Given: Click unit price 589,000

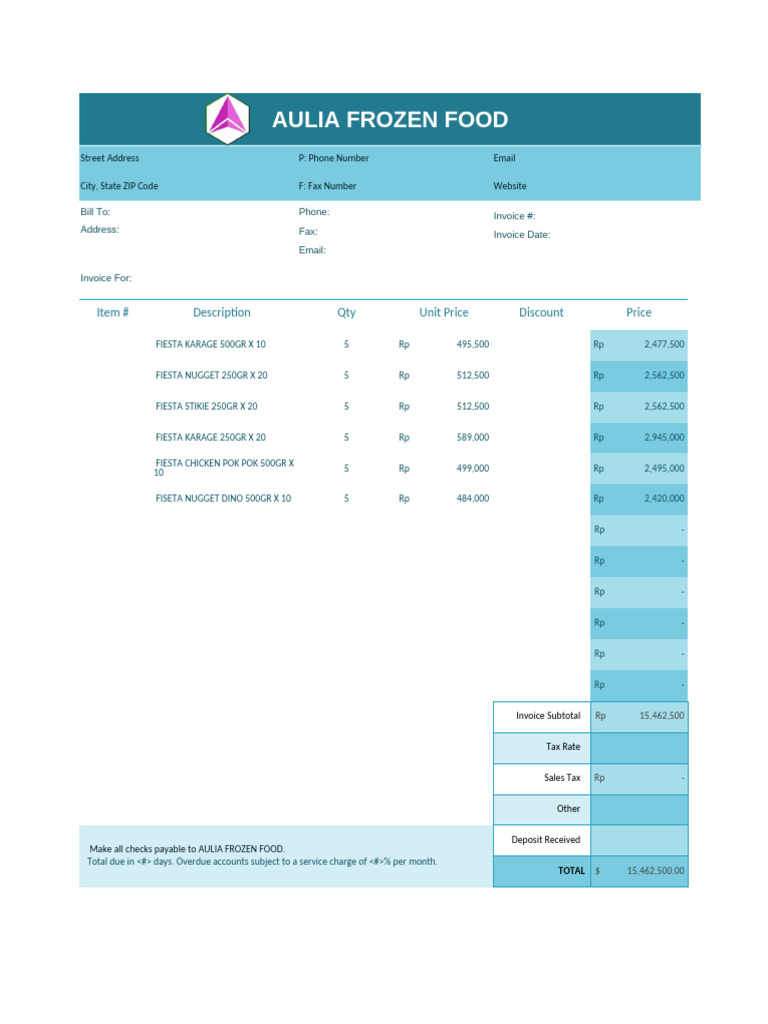Looking at the screenshot, I should click(x=473, y=438).
